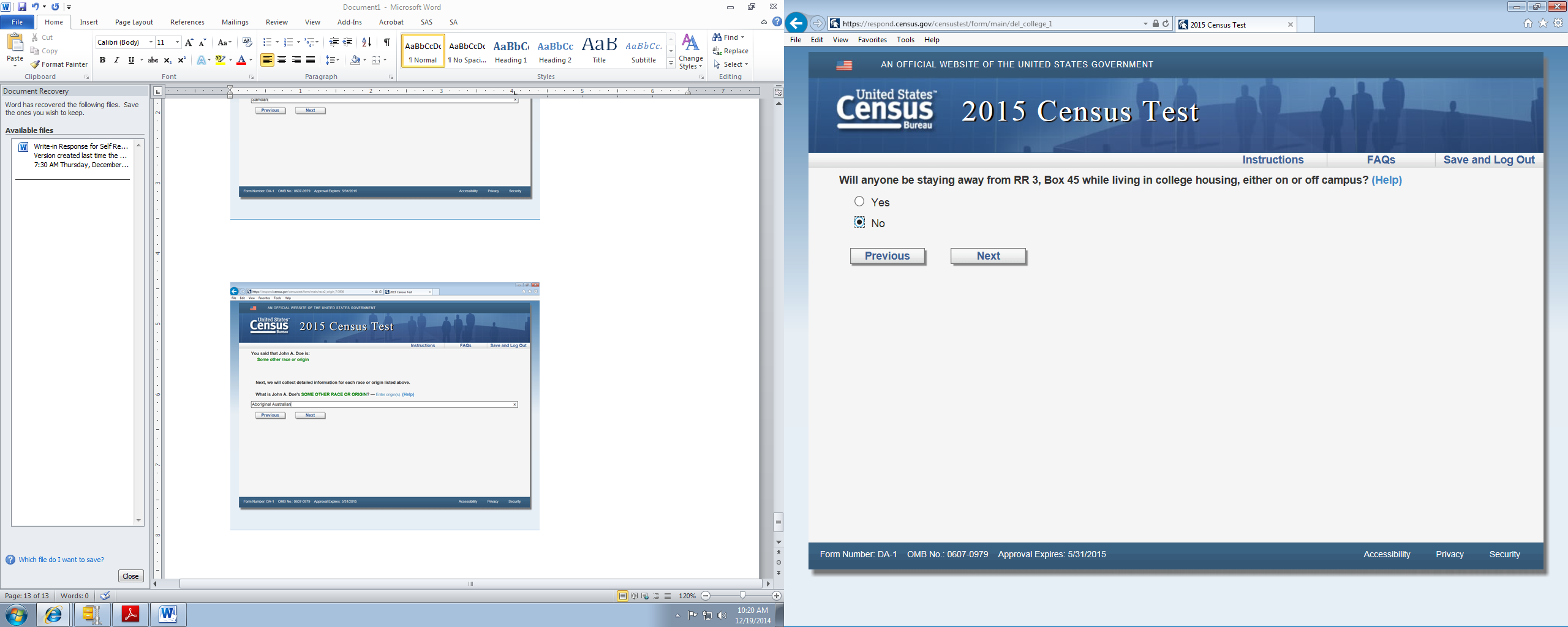The width and height of the screenshot is (1568, 627).
Task: Open Internet Explorer from the taskbar
Action: (x=53, y=614)
